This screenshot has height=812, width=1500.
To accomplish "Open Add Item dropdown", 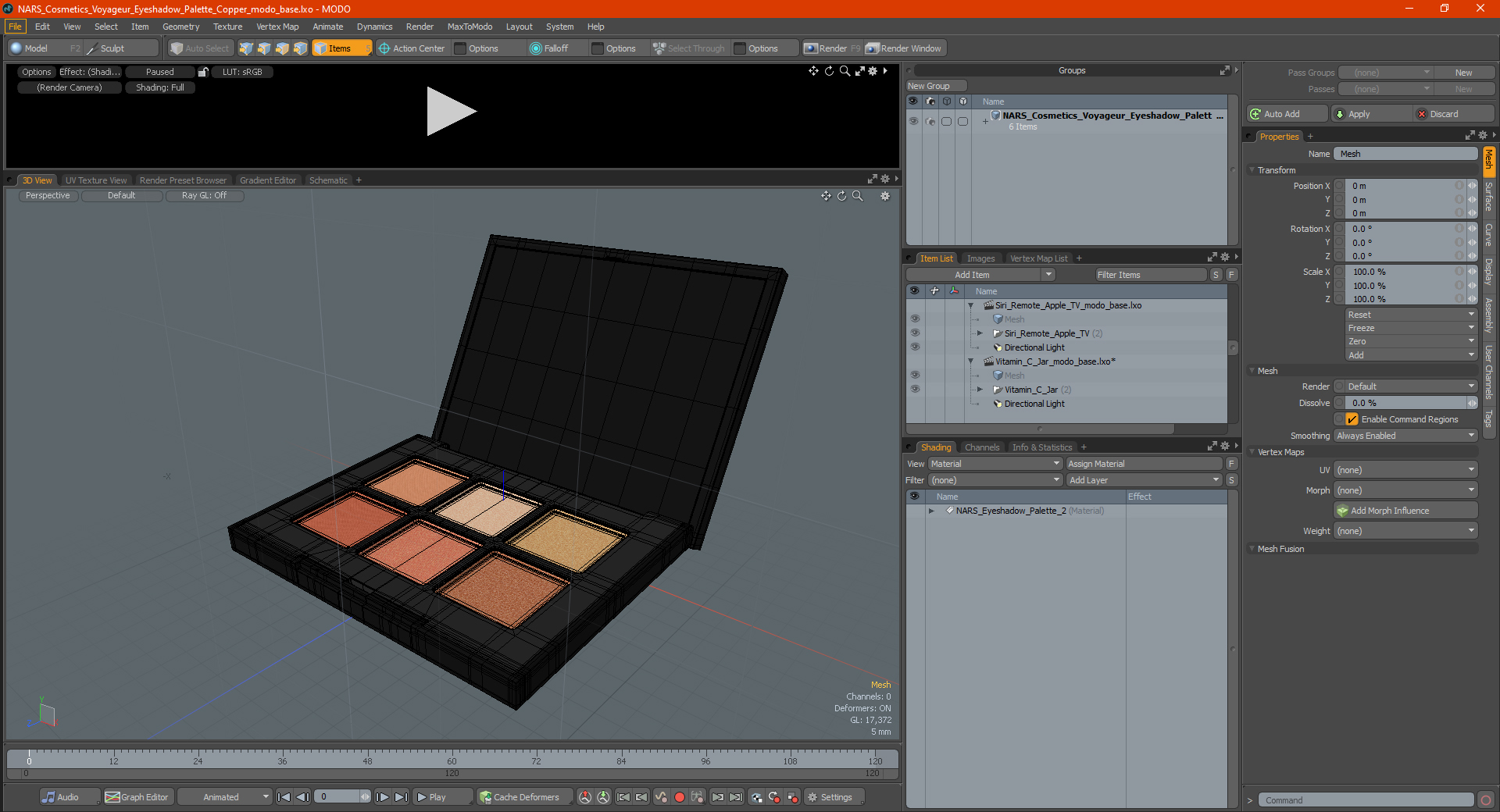I will (981, 275).
